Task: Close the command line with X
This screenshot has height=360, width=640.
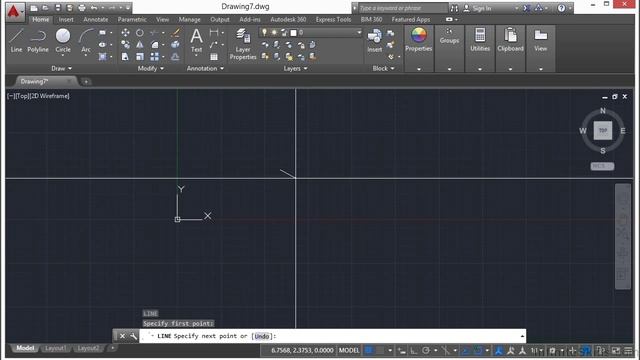Action: 122,336
